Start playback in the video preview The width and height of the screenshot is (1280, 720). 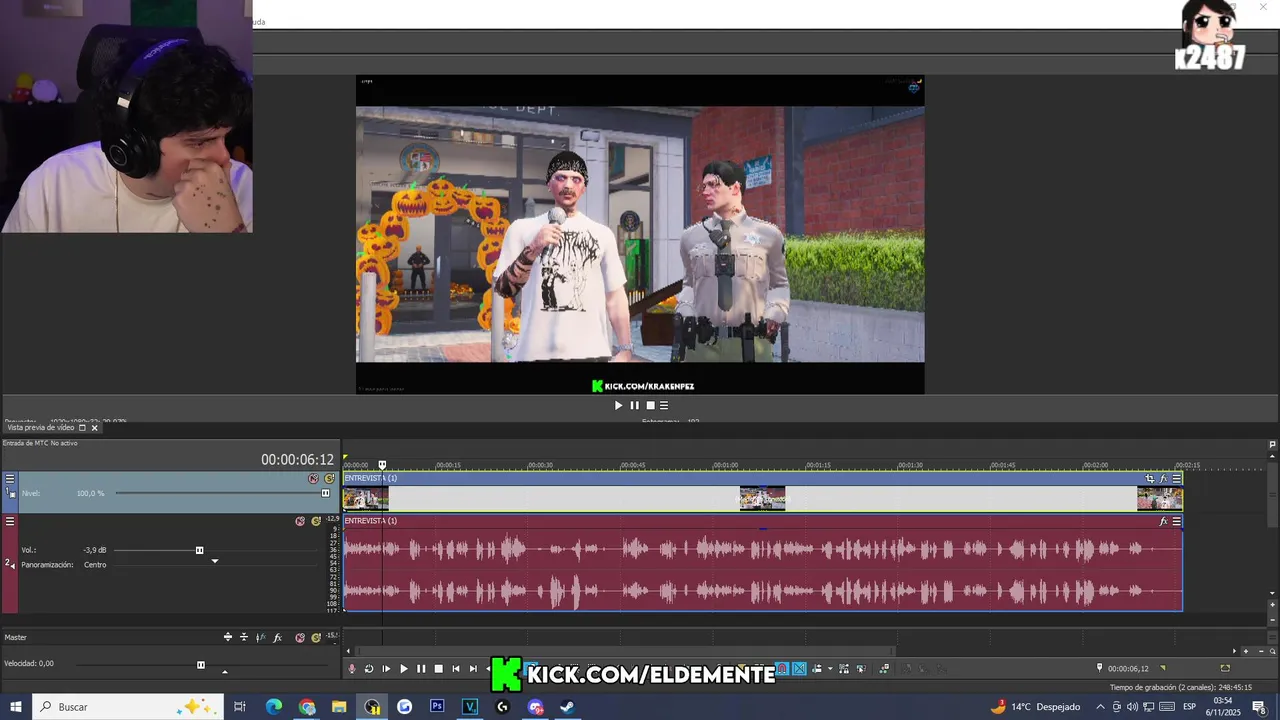coord(618,405)
